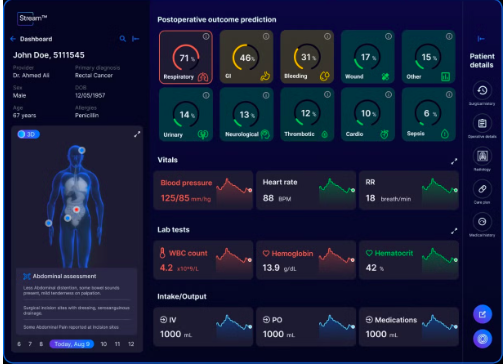Click the red marker on the abdomen
This screenshot has height=364, width=504.
click(x=76, y=210)
